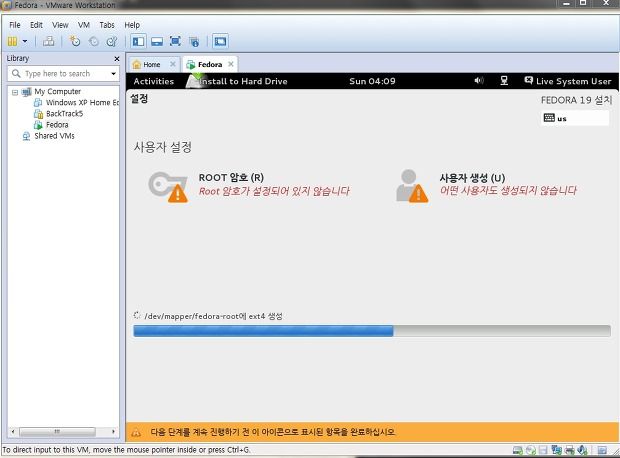Click the hard disk status icon
620x458 pixels.
517,450
